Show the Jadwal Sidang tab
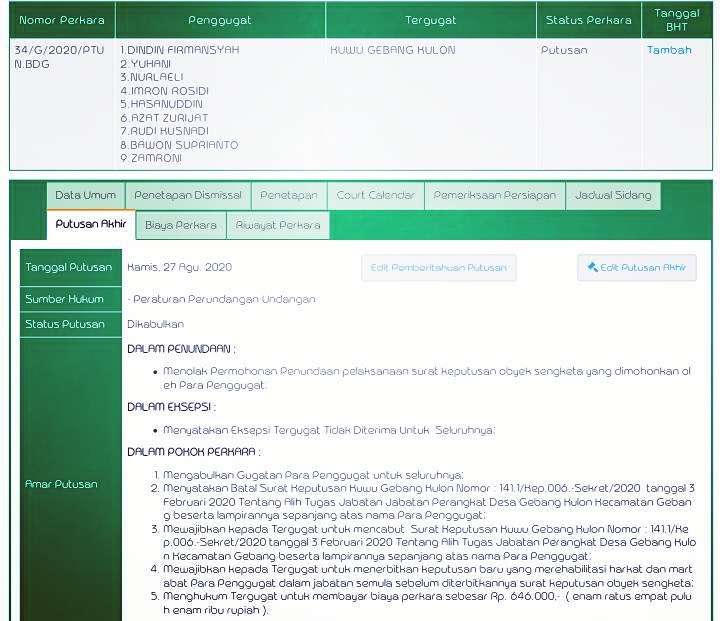This screenshot has width=720, height=621. pos(612,195)
